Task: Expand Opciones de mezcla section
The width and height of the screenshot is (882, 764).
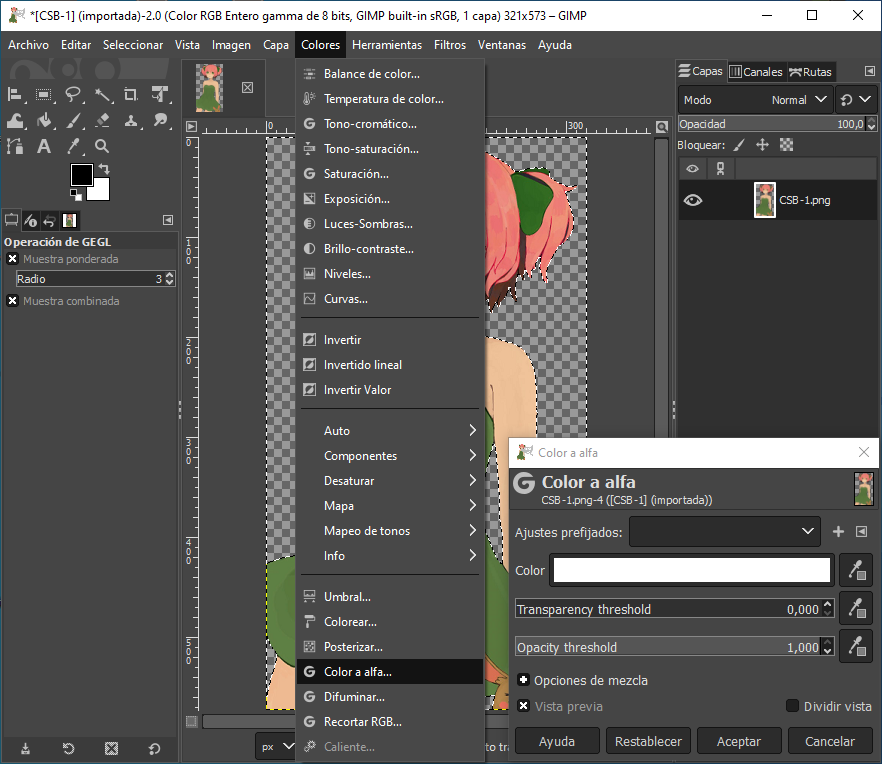Action: point(523,680)
